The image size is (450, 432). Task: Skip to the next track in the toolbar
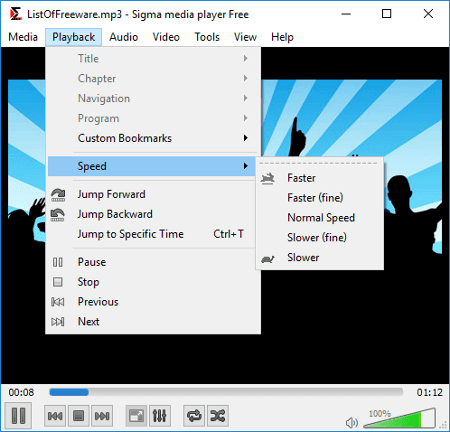[102, 416]
